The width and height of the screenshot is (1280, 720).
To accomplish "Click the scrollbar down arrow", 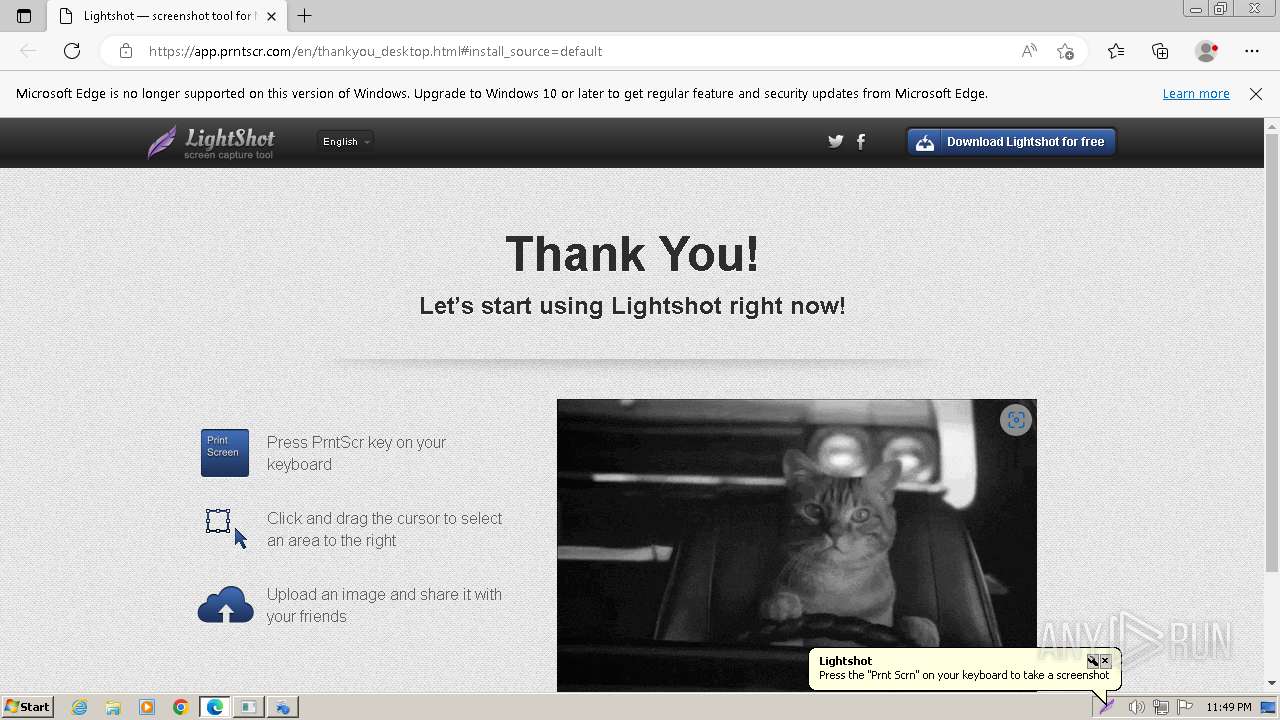I will tap(1272, 684).
